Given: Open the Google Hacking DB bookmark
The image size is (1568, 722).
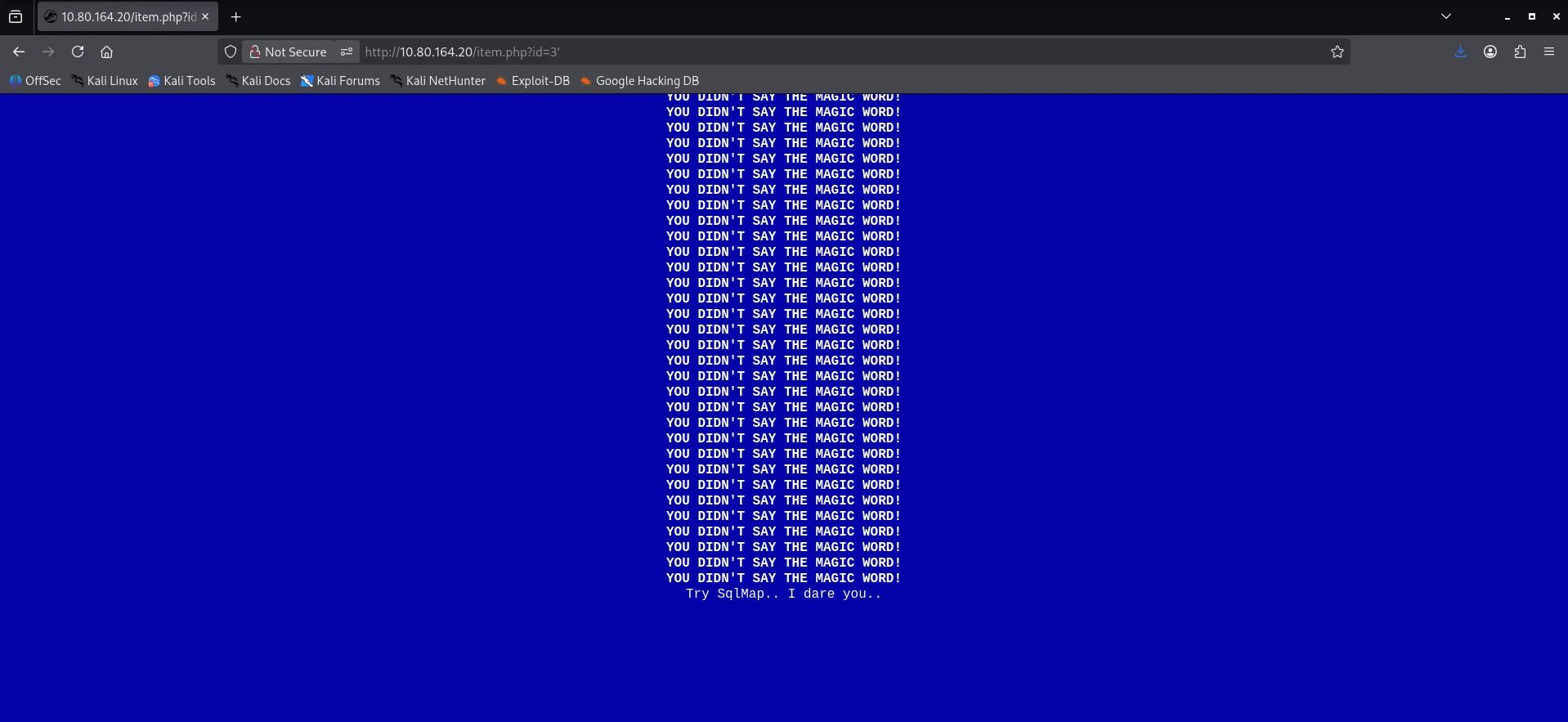Looking at the screenshot, I should coord(639,81).
